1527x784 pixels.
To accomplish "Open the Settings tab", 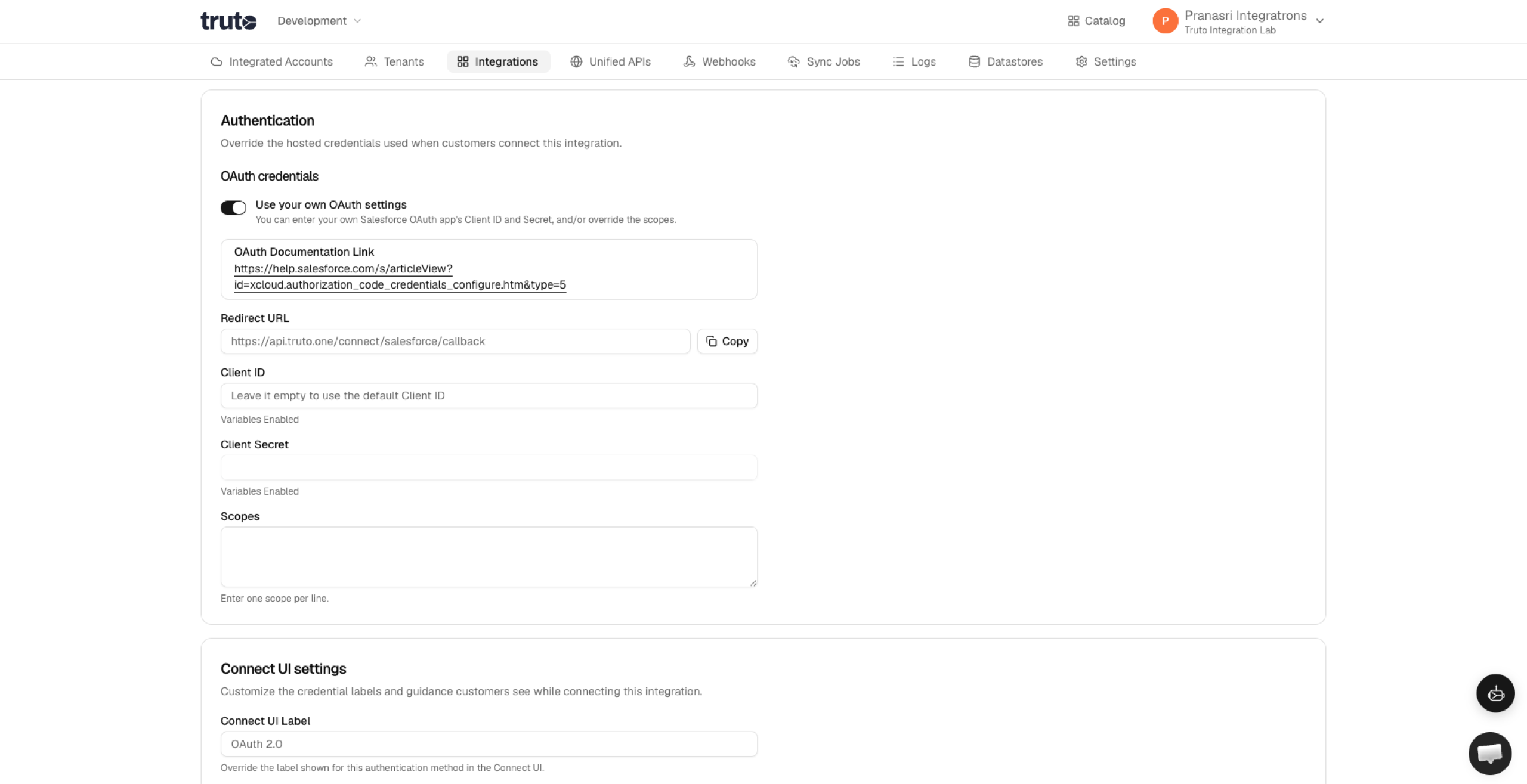I will click(1106, 61).
